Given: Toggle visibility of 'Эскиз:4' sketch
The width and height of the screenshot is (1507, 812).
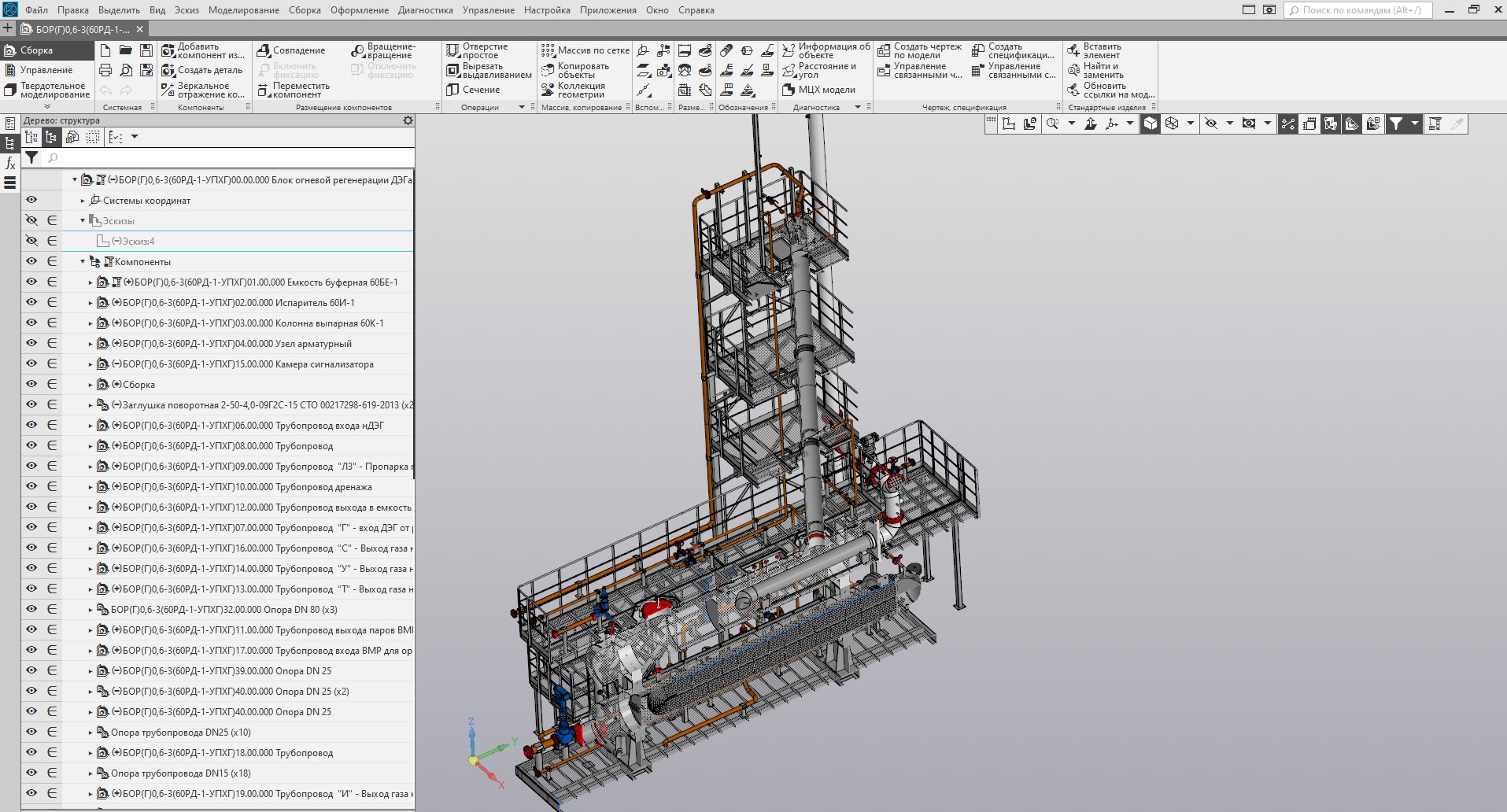Looking at the screenshot, I should click(31, 241).
